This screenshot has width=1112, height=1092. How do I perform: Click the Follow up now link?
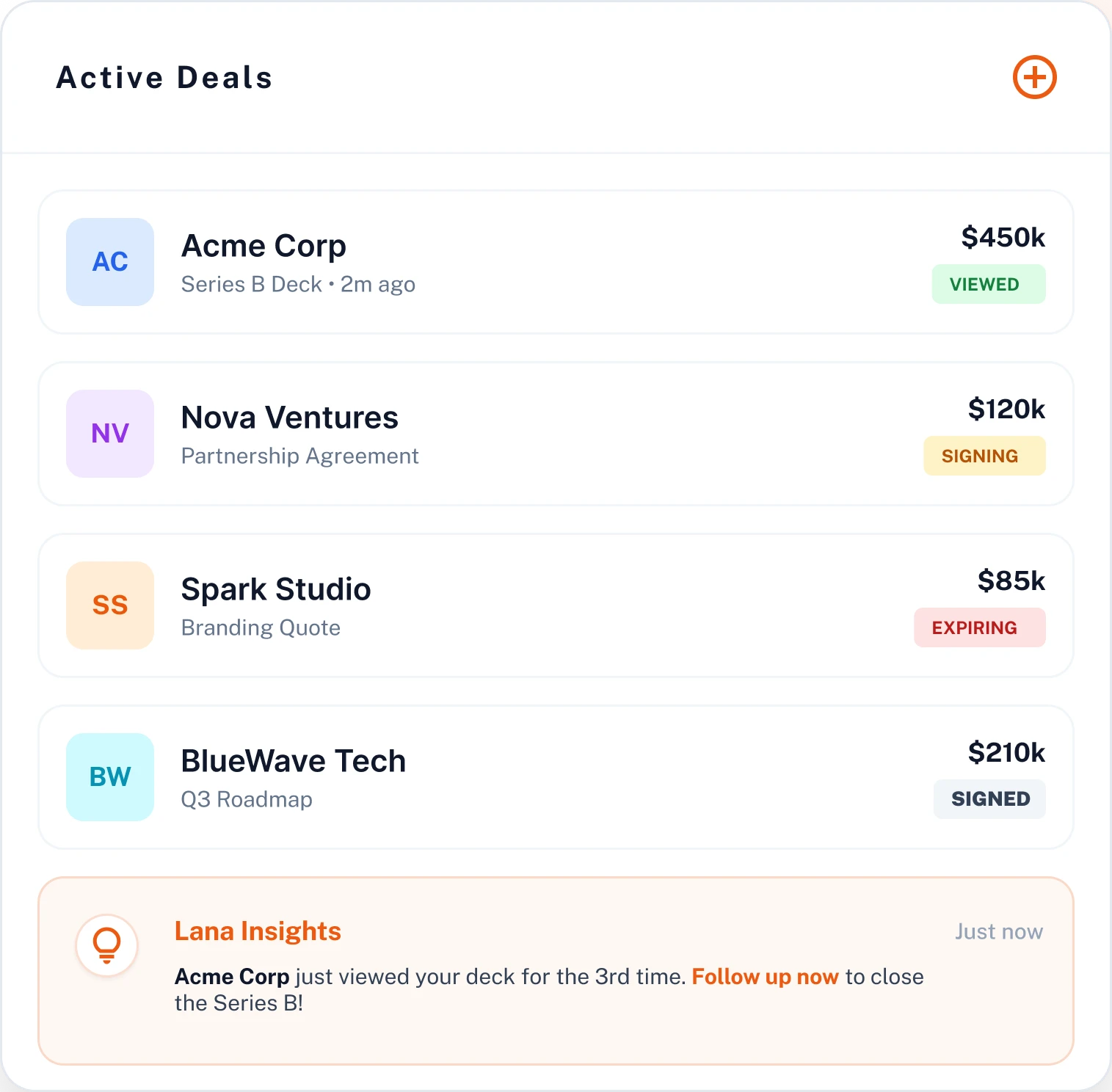(x=765, y=977)
